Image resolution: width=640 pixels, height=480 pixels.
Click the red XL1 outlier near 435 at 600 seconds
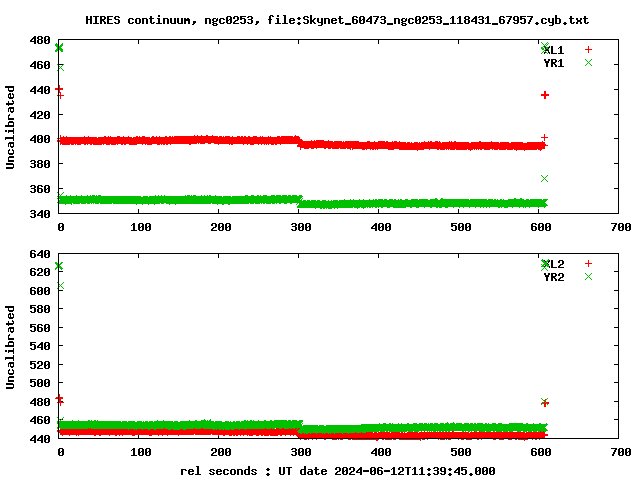[x=545, y=95]
